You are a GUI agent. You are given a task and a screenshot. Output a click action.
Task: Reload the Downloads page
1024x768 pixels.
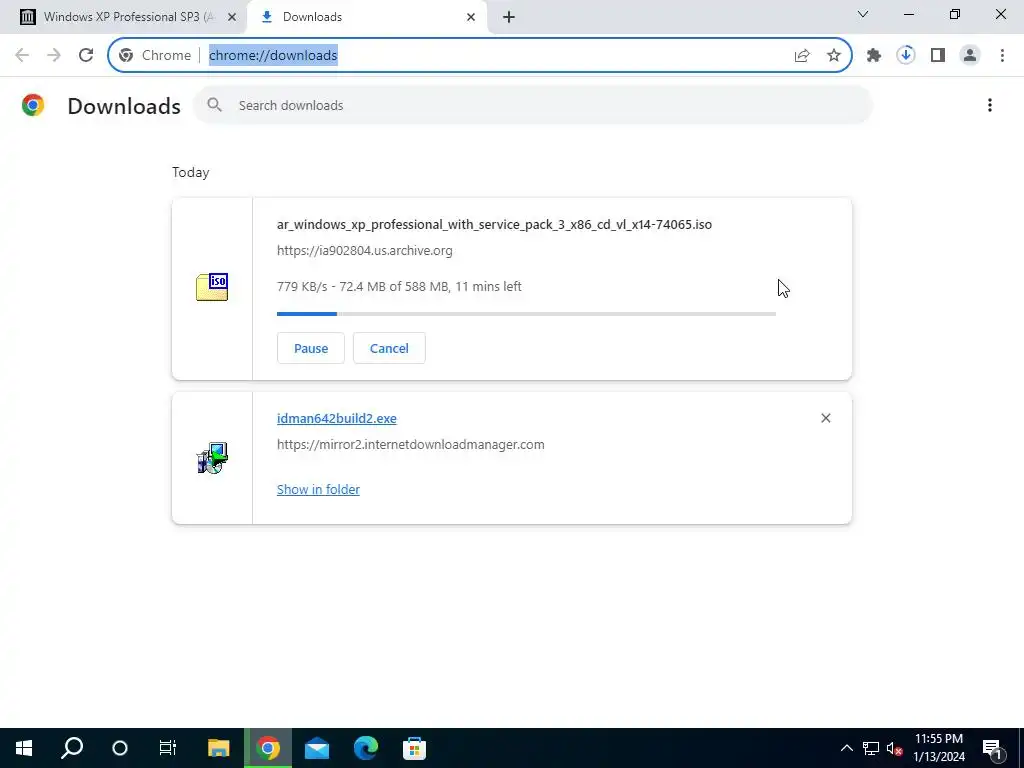[86, 55]
